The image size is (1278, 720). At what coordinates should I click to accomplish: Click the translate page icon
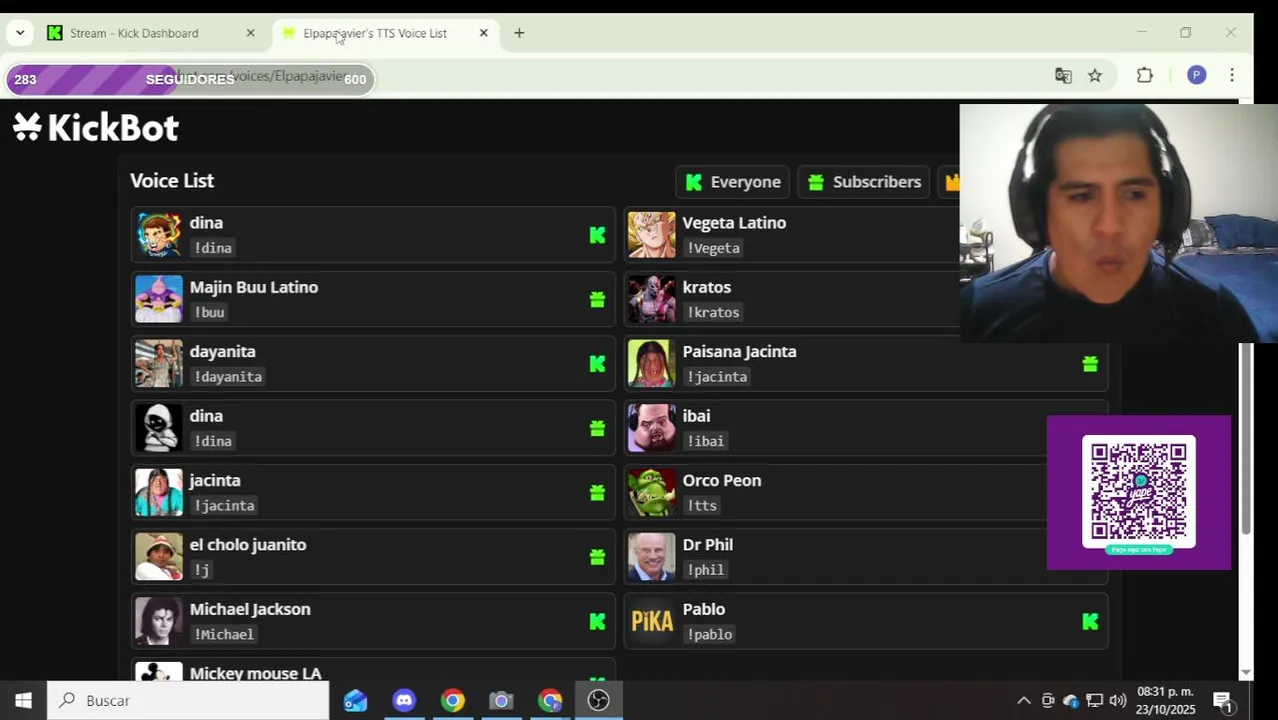pyautogui.click(x=1063, y=76)
